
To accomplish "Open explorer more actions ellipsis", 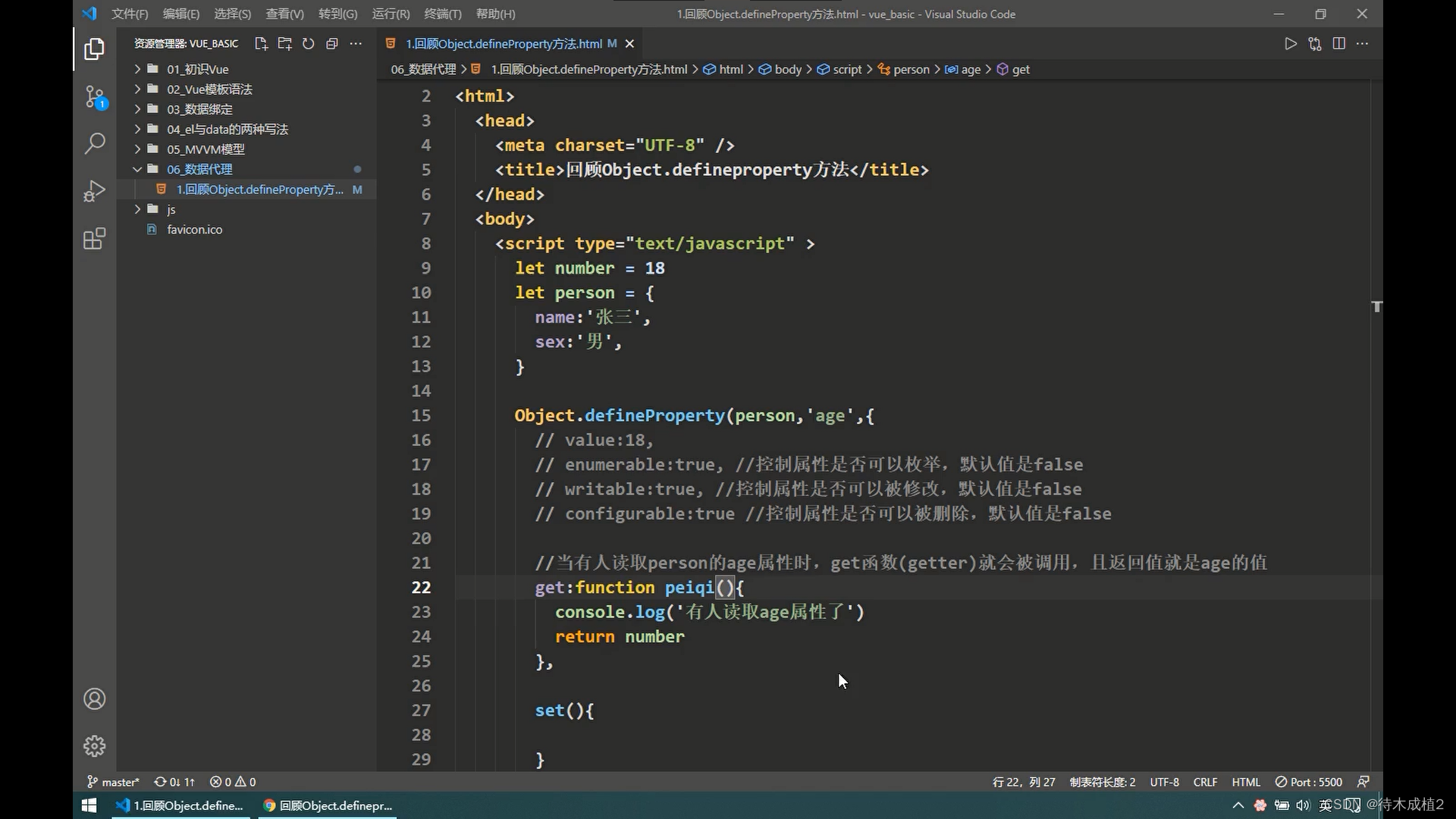I will click(x=356, y=44).
